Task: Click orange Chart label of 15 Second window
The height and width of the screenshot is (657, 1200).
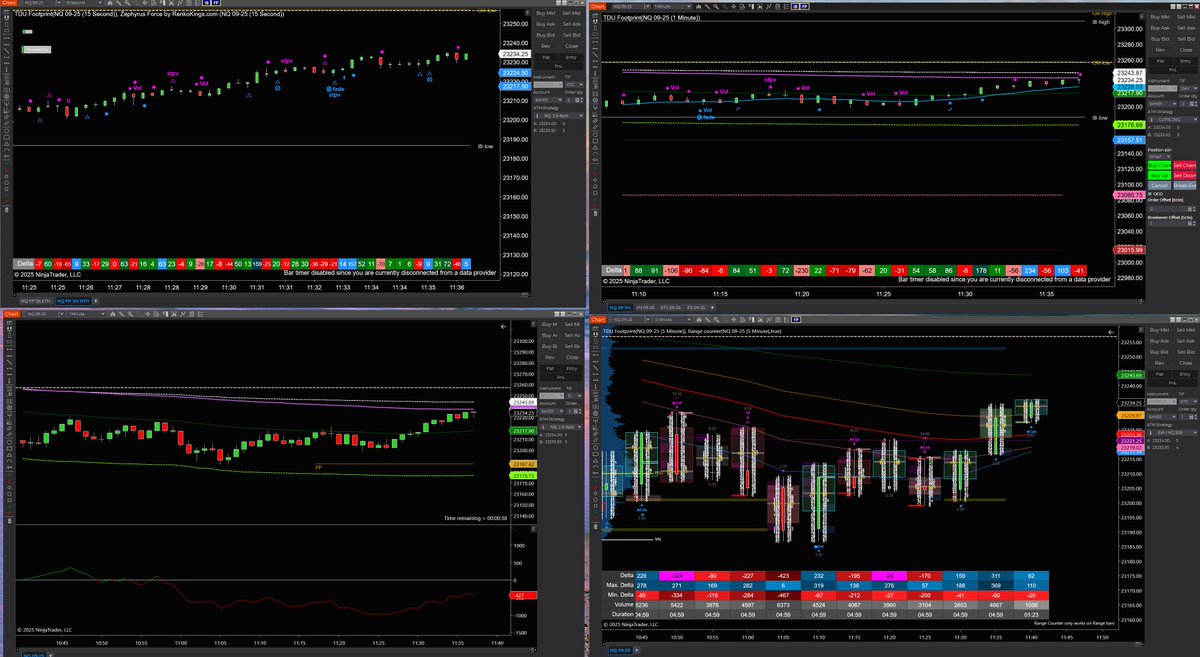Action: (x=10, y=4)
